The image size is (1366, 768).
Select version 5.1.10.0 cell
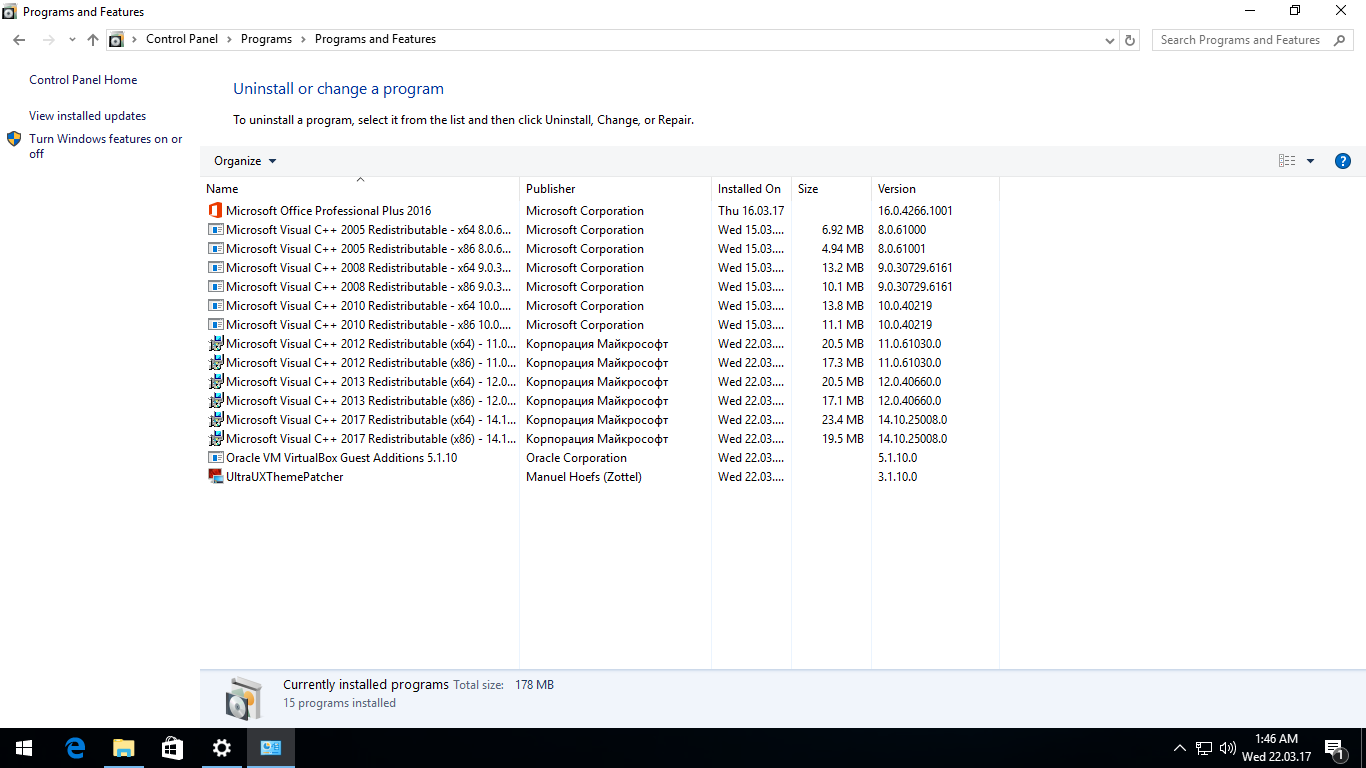point(897,458)
